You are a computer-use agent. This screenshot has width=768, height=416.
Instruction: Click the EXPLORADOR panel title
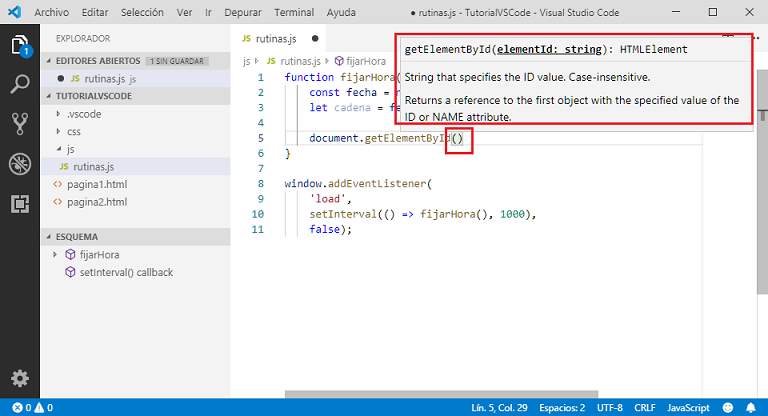point(82,38)
